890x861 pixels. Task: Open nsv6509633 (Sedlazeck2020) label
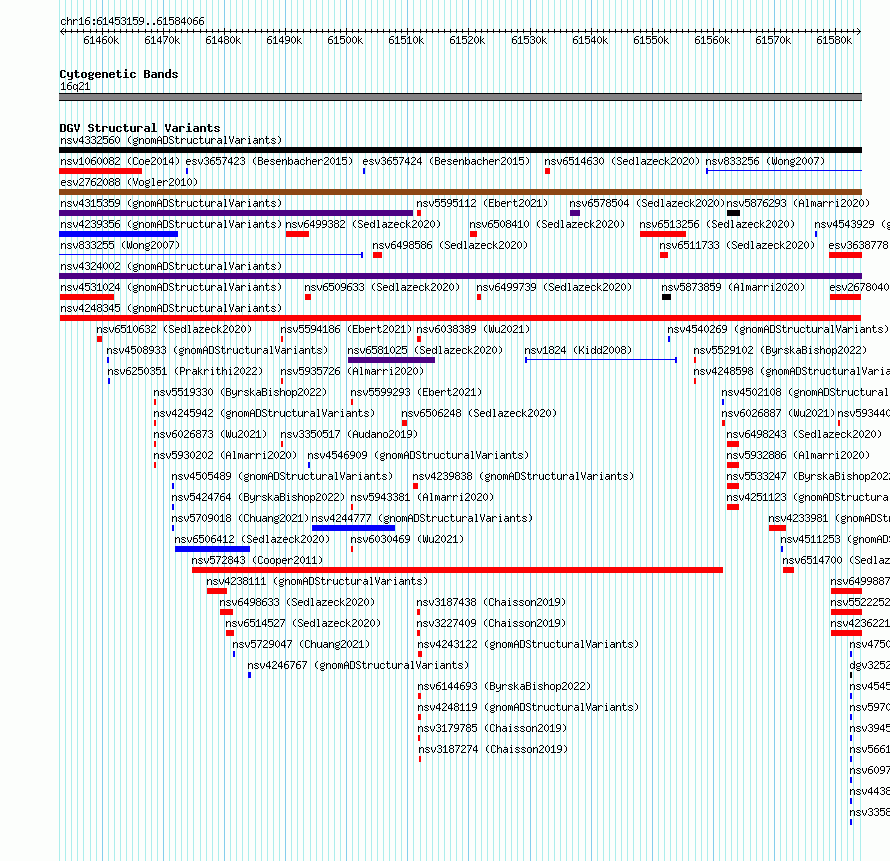(382, 287)
